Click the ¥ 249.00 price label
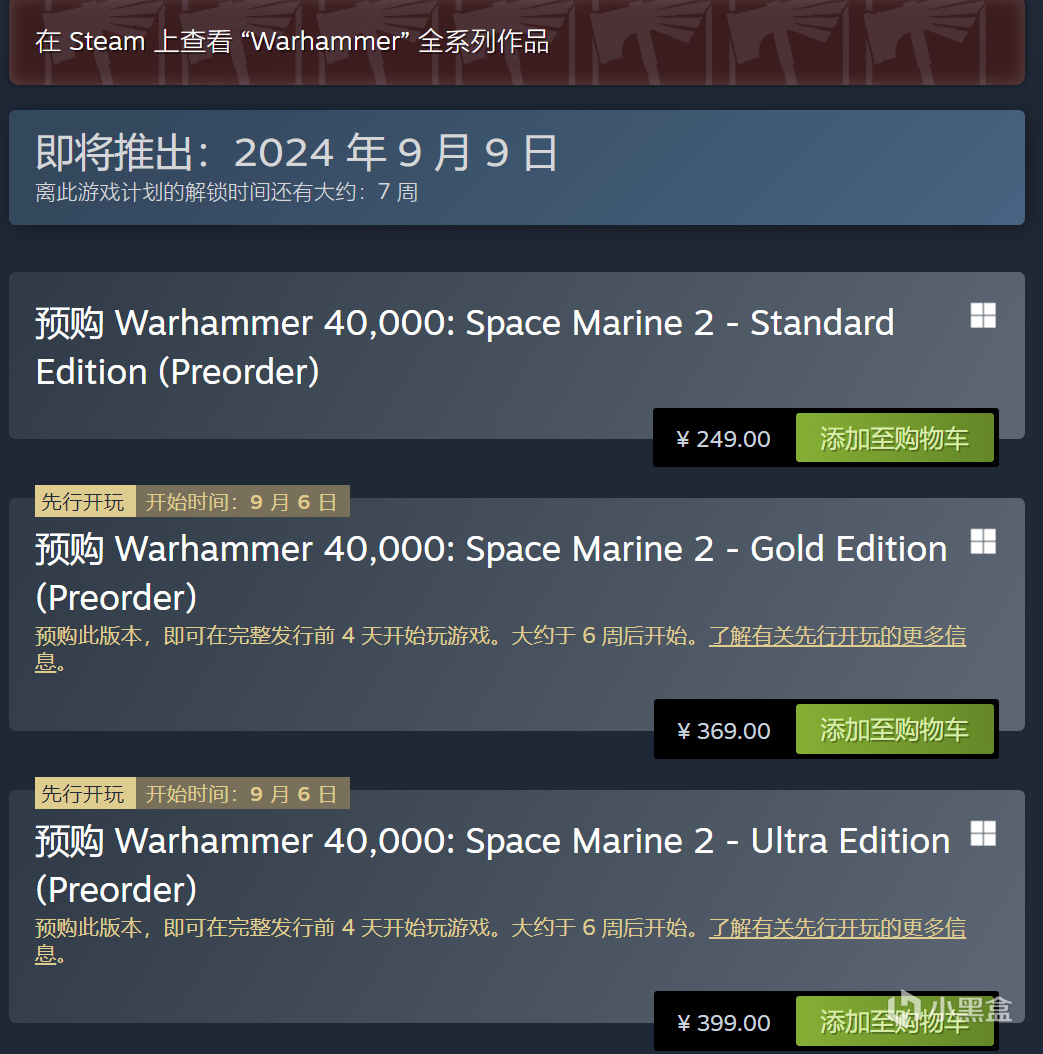The width and height of the screenshot is (1043, 1054). [x=723, y=439]
